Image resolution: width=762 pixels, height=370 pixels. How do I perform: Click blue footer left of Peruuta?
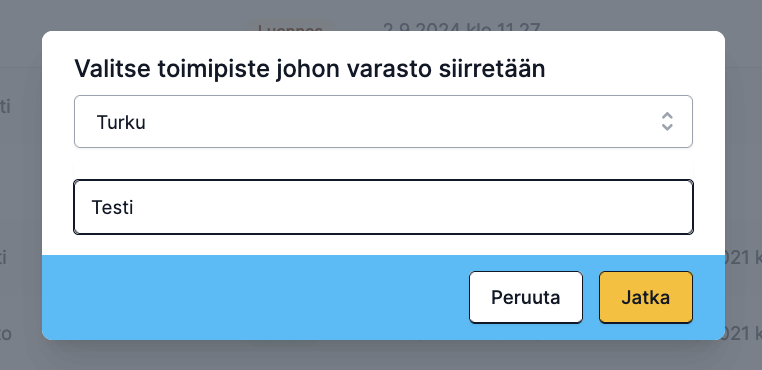pos(253,297)
